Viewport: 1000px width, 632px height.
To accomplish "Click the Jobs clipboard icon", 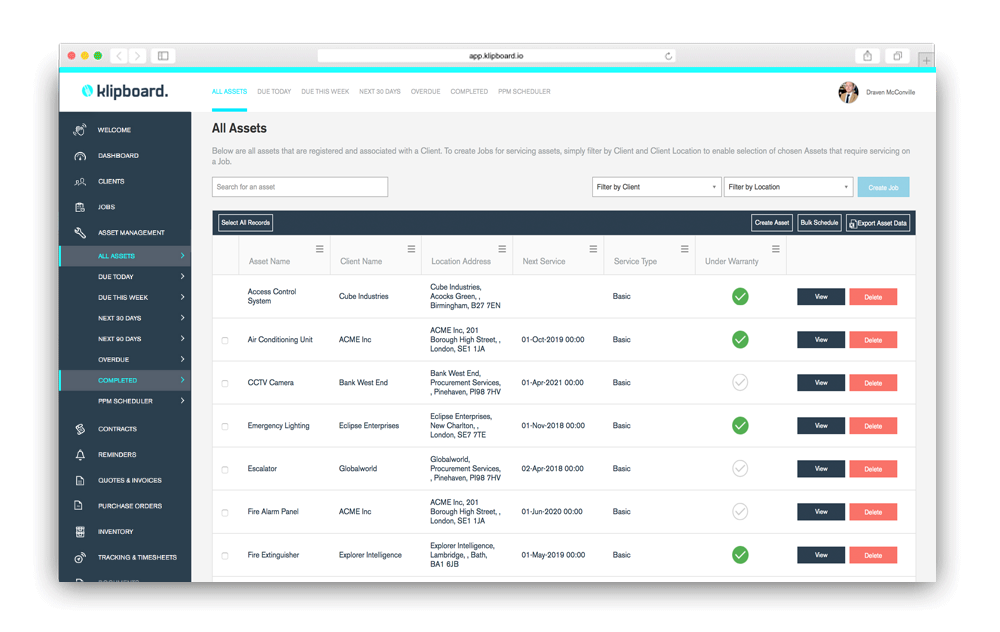I will point(80,207).
